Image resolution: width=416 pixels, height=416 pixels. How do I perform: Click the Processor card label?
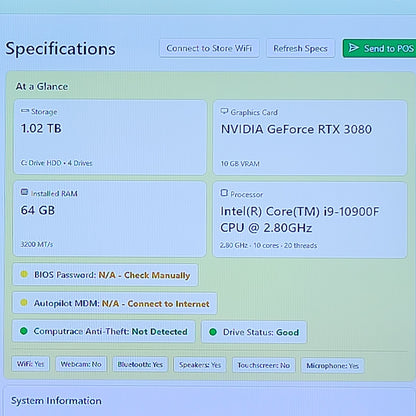pyautogui.click(x=247, y=194)
